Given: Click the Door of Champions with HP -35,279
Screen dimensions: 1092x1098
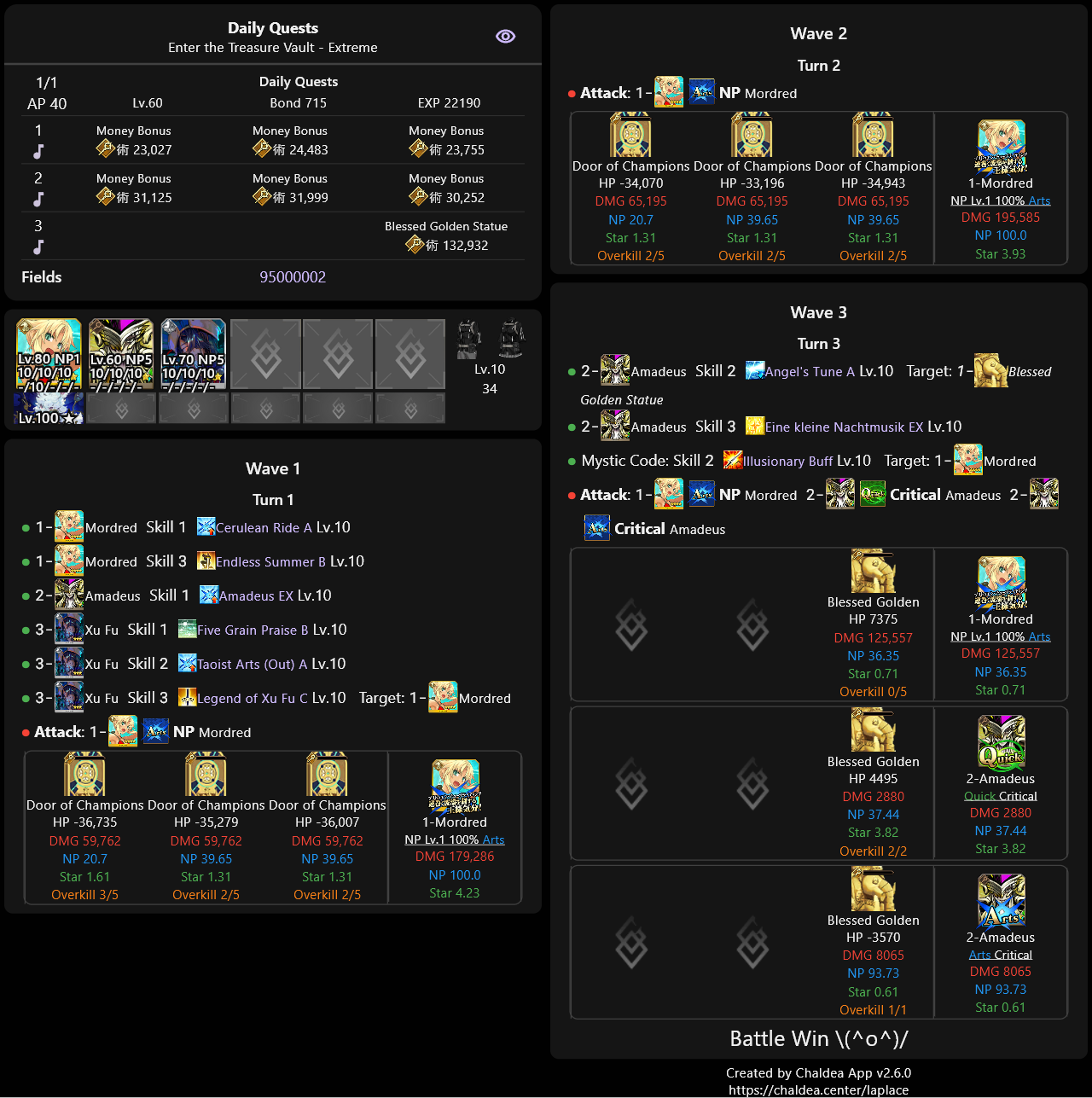Looking at the screenshot, I should click(x=206, y=775).
